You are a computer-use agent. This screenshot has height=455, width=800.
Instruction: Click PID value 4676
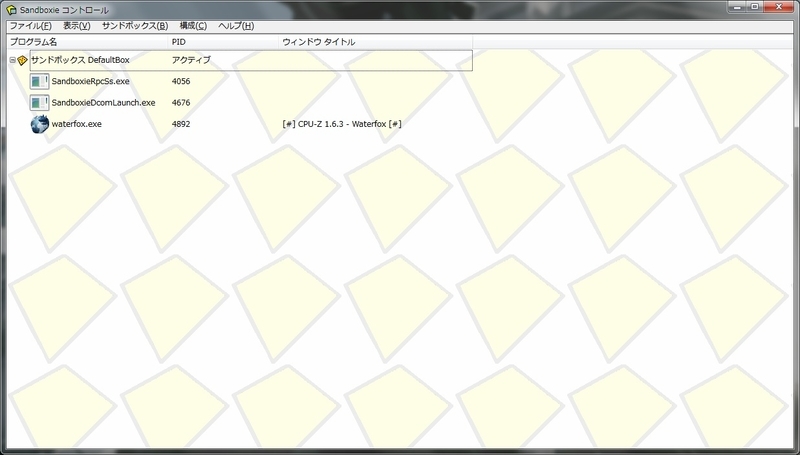click(x=181, y=103)
